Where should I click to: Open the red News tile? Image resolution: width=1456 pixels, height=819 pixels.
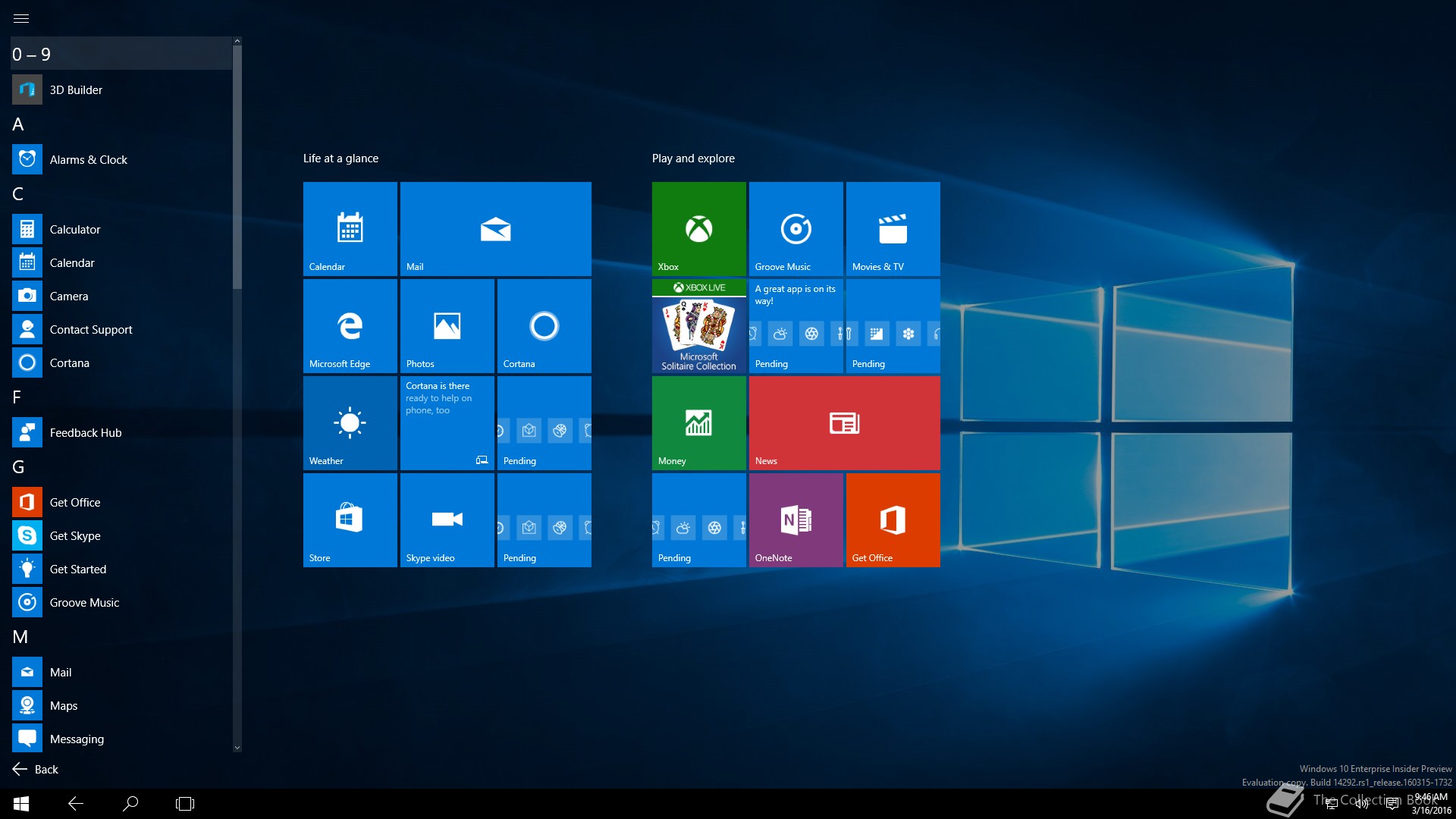click(845, 423)
